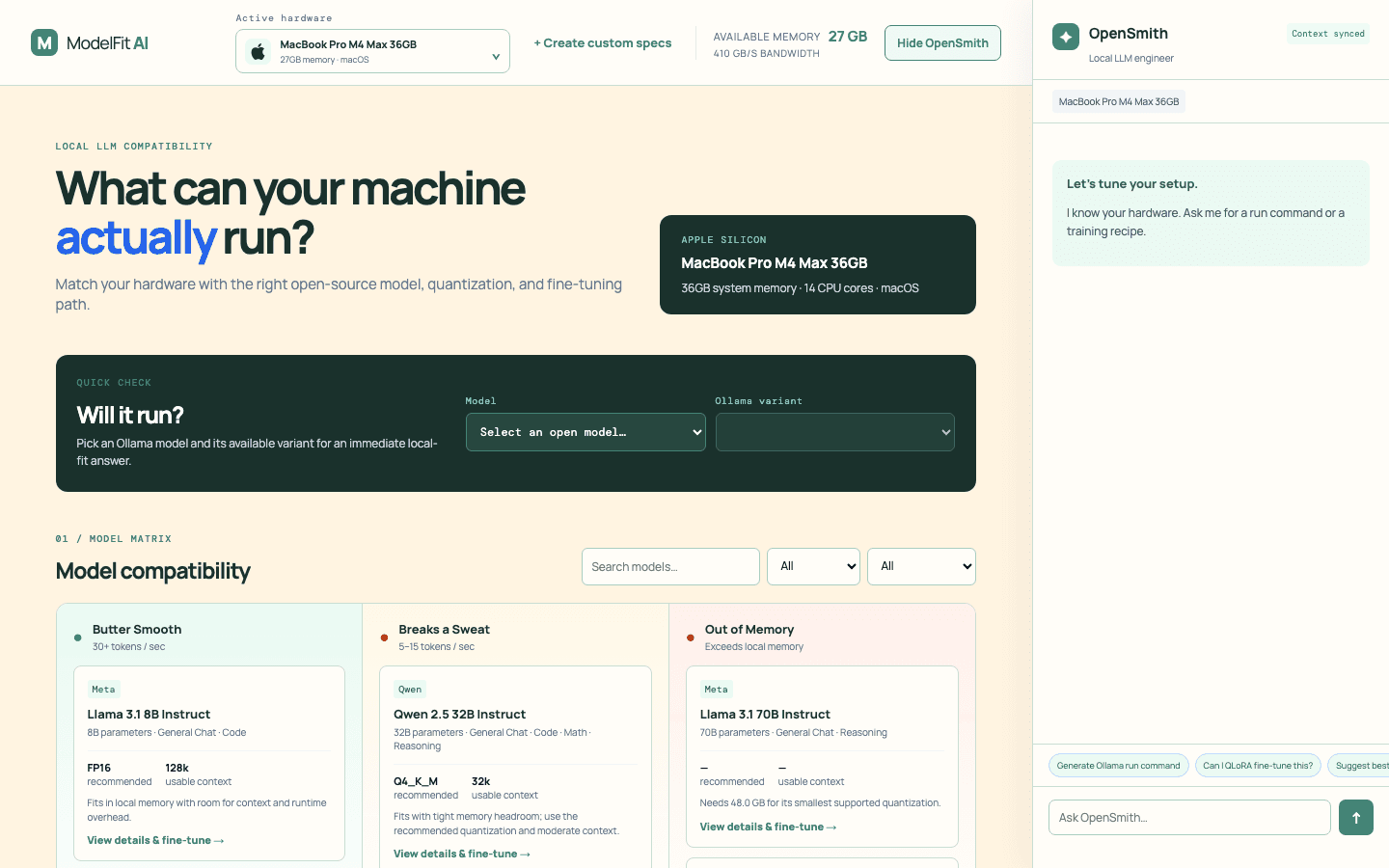
Task: Click the Search models input field
Action: (670, 566)
